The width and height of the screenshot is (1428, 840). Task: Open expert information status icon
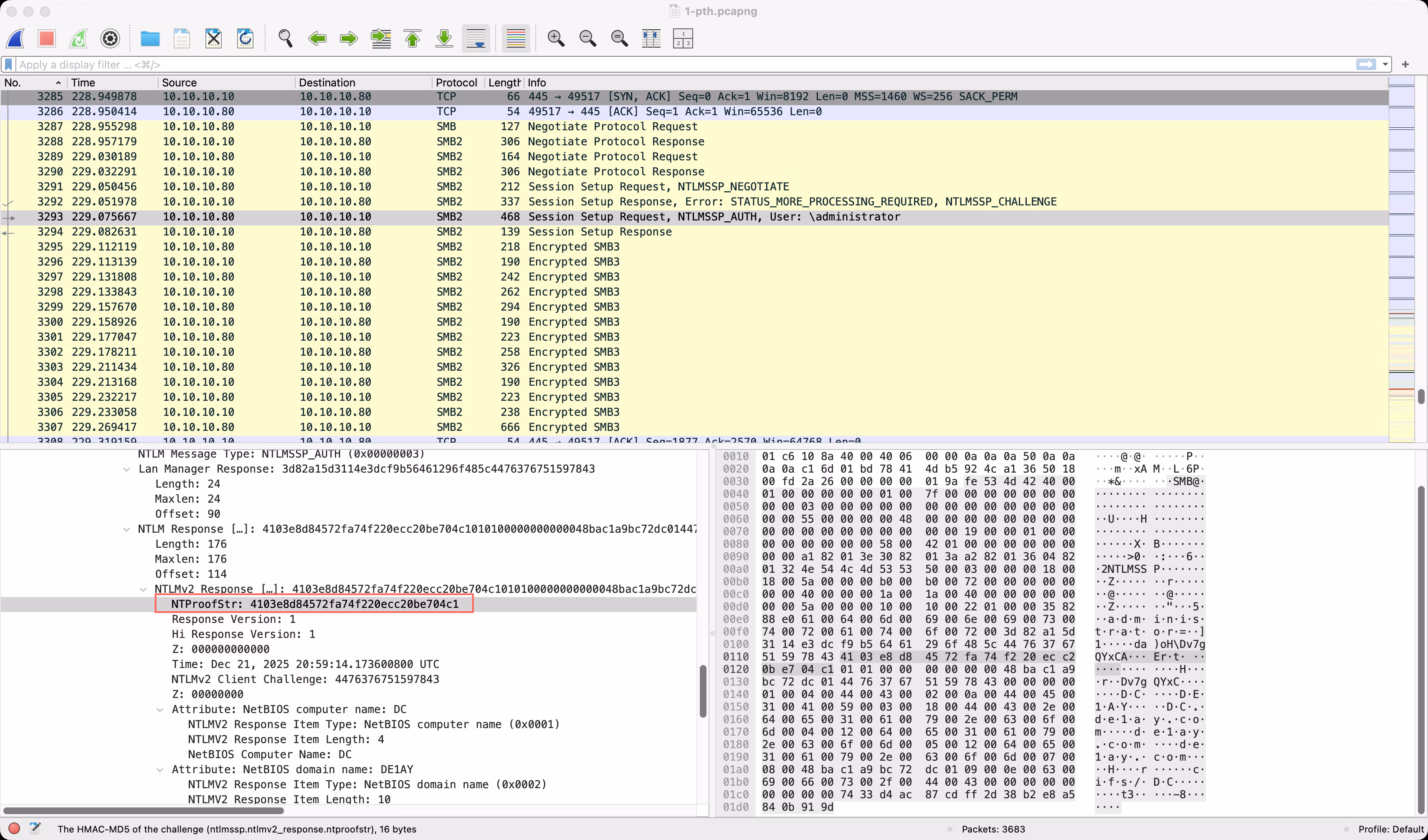(14, 829)
